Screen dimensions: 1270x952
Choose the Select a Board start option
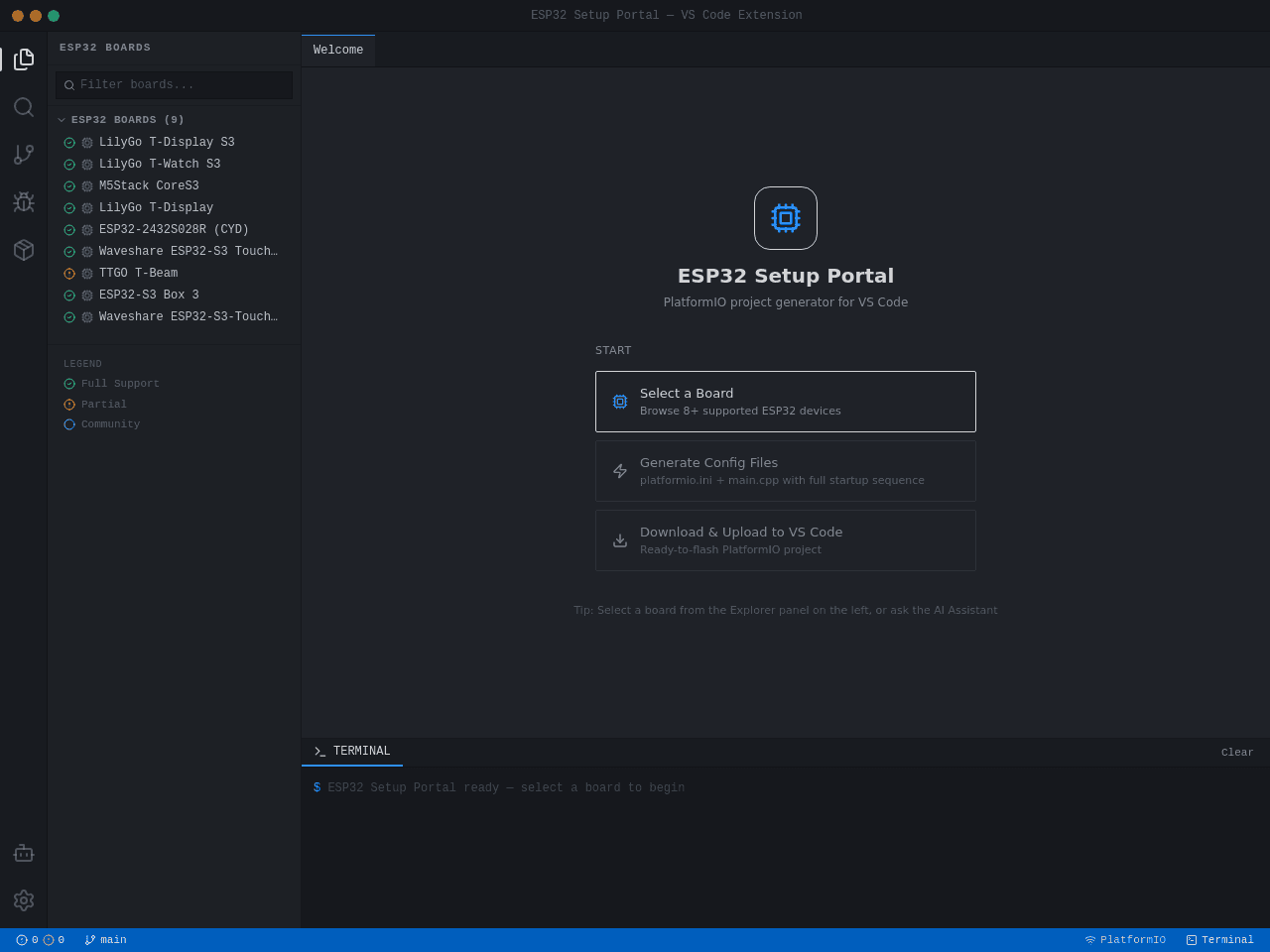tap(786, 402)
